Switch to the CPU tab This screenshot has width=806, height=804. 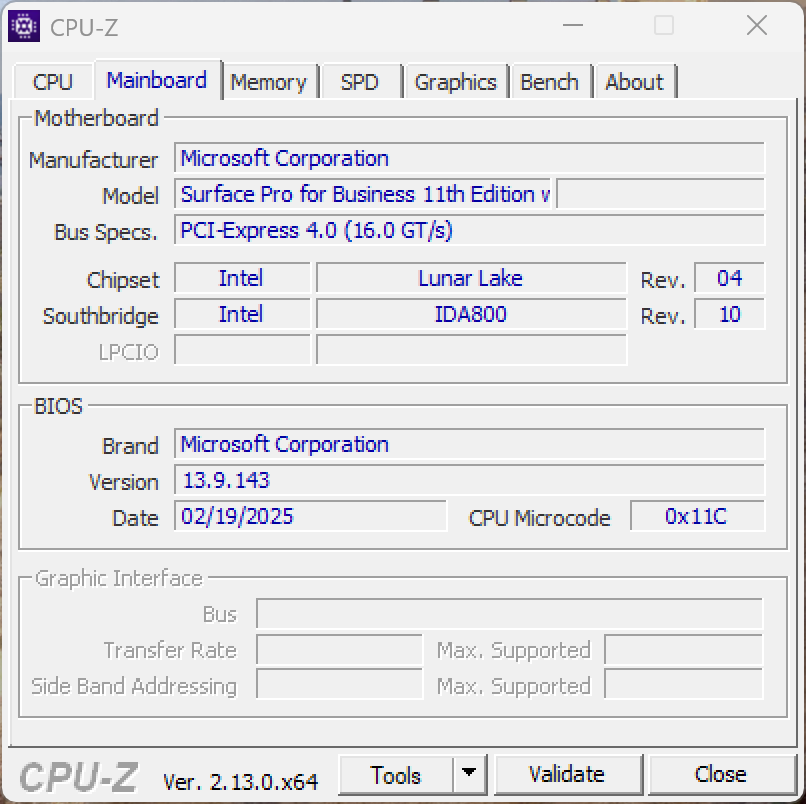tap(52, 82)
